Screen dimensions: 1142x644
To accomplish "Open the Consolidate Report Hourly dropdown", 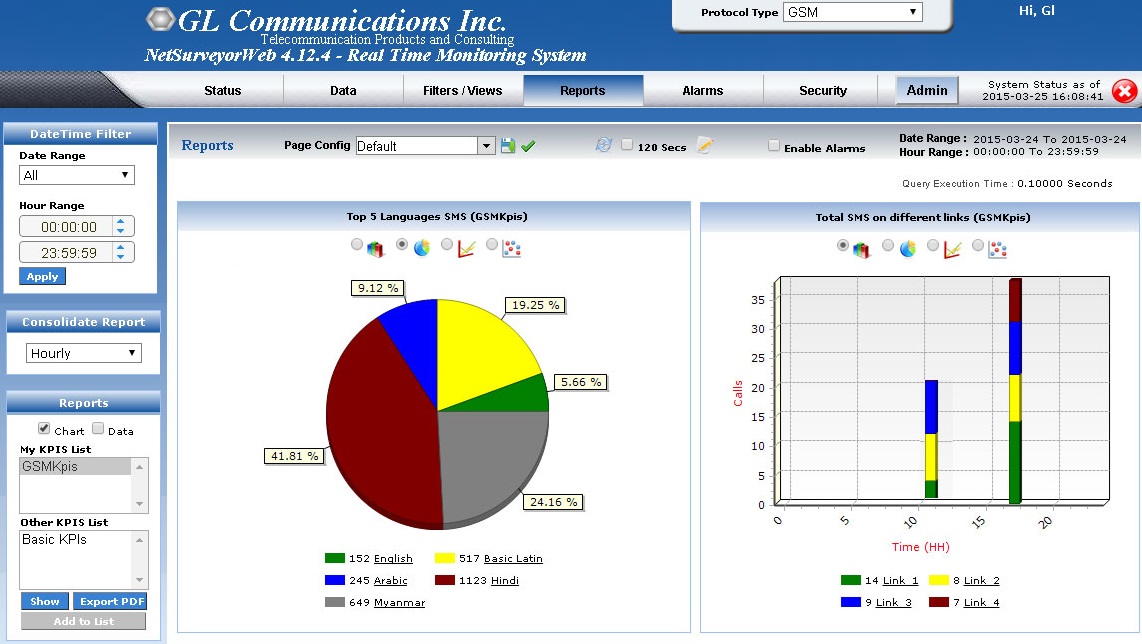I will pyautogui.click(x=83, y=353).
